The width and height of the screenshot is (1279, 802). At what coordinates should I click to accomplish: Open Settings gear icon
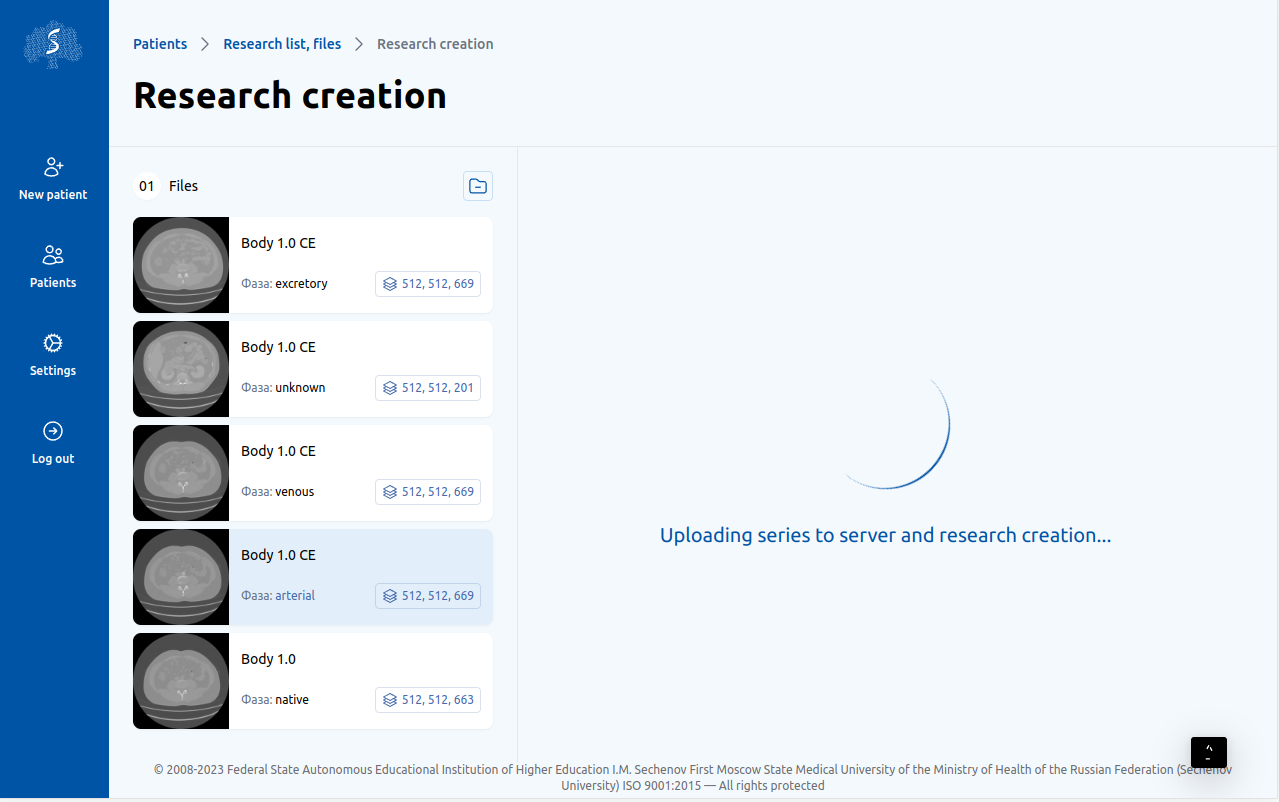click(x=53, y=343)
